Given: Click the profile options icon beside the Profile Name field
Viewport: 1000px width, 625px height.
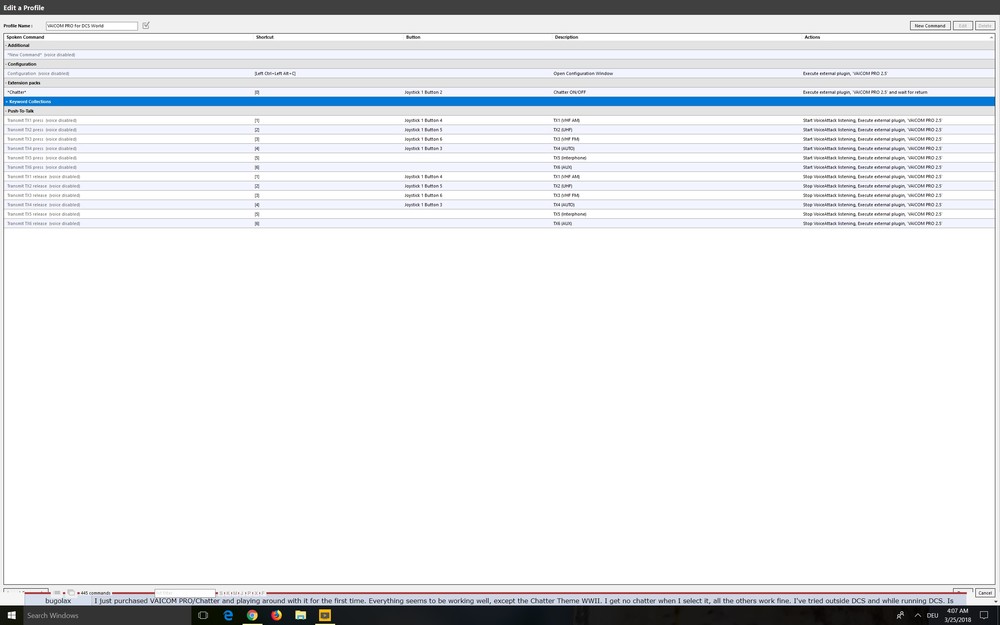Looking at the screenshot, I should pos(145,26).
